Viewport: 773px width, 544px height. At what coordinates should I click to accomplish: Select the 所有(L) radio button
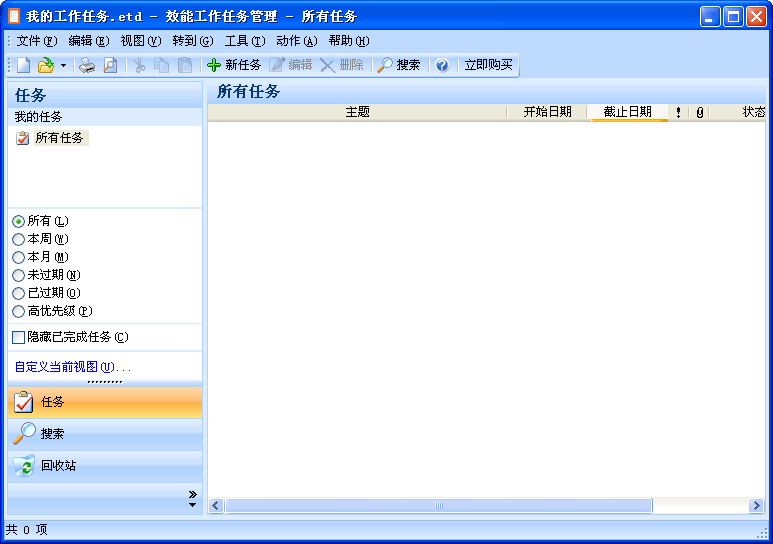tap(18, 221)
